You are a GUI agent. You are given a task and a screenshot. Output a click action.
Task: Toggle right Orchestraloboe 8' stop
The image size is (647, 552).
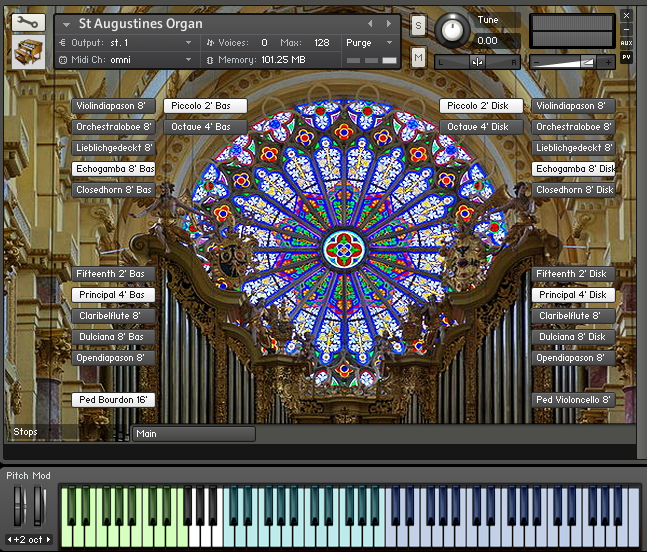(x=573, y=127)
